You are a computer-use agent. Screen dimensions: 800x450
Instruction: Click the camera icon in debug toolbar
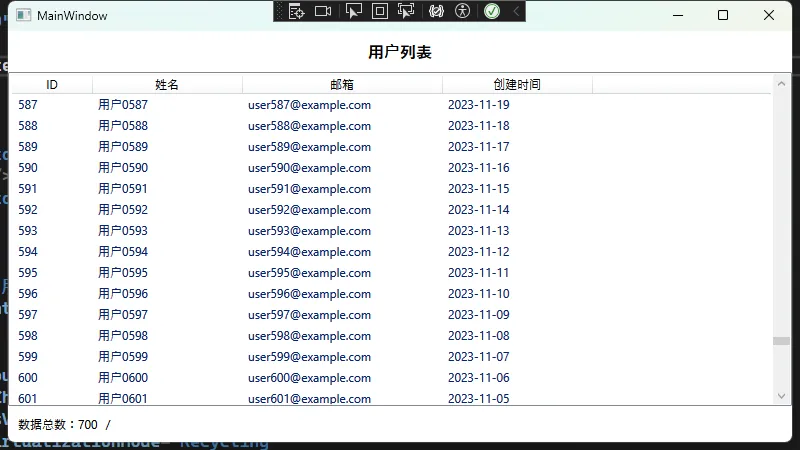click(323, 11)
